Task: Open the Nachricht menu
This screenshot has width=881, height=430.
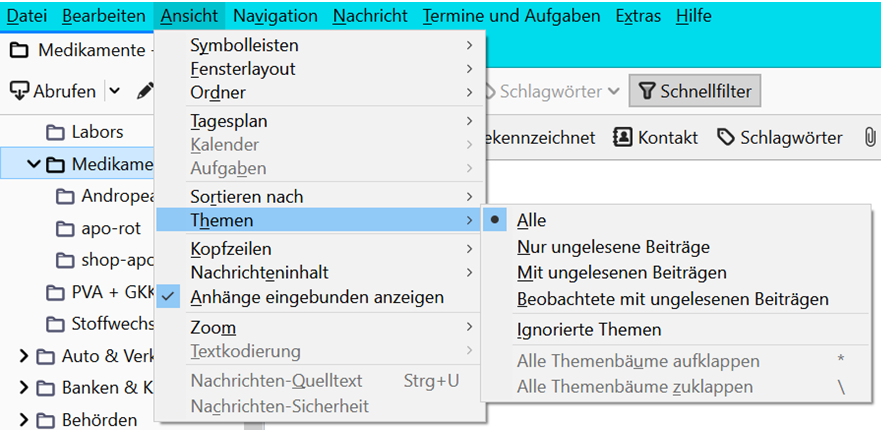Action: click(x=370, y=16)
